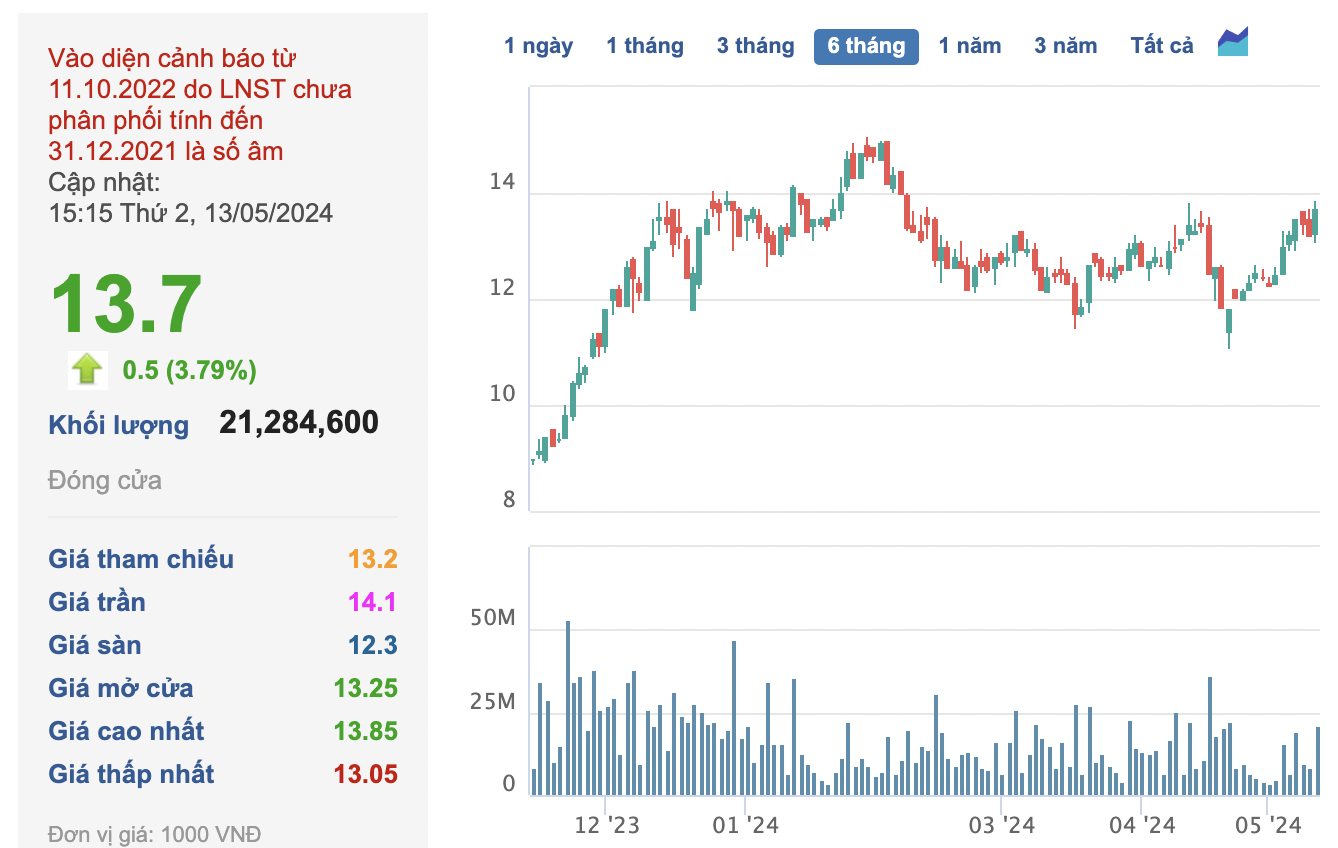Click the 0.5 (3.79%) price change text
This screenshot has height=848, width=1338.
[x=189, y=371]
